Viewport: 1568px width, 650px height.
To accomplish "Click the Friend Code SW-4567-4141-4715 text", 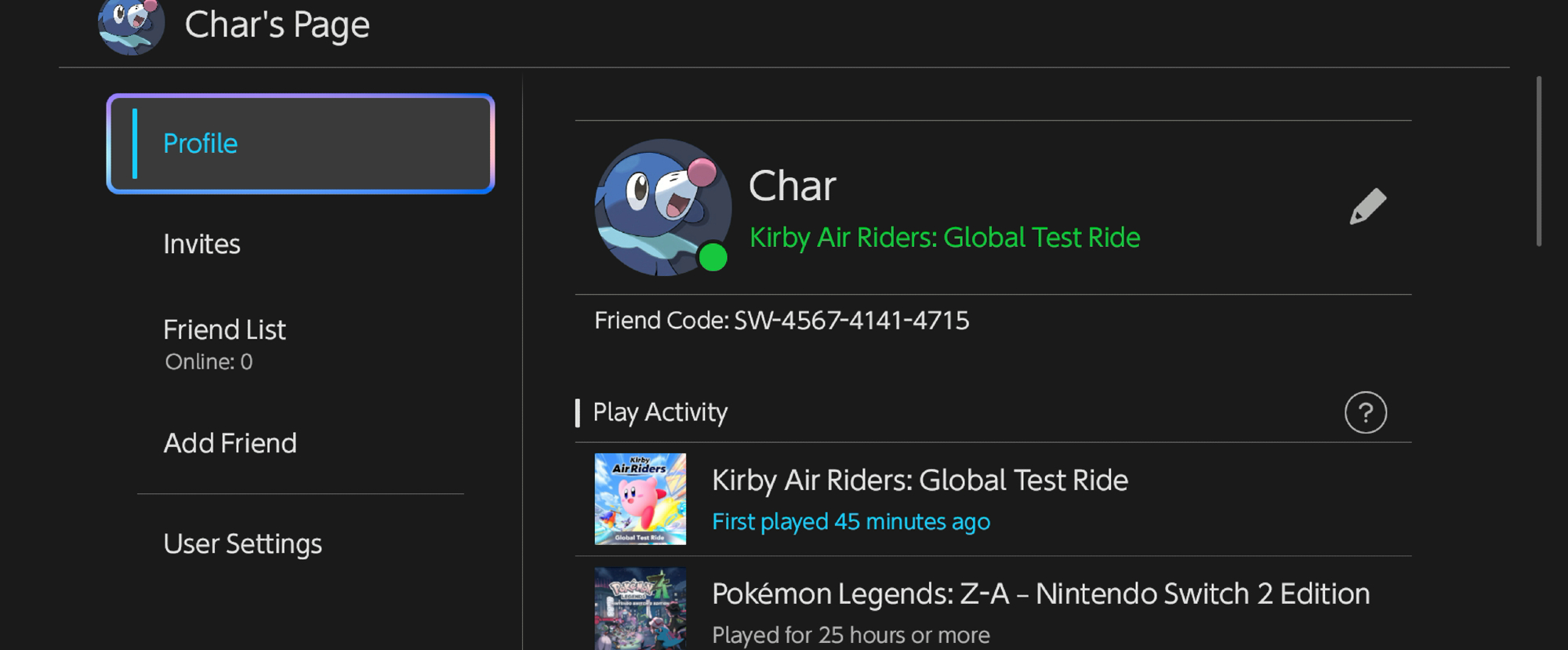I will coord(781,321).
